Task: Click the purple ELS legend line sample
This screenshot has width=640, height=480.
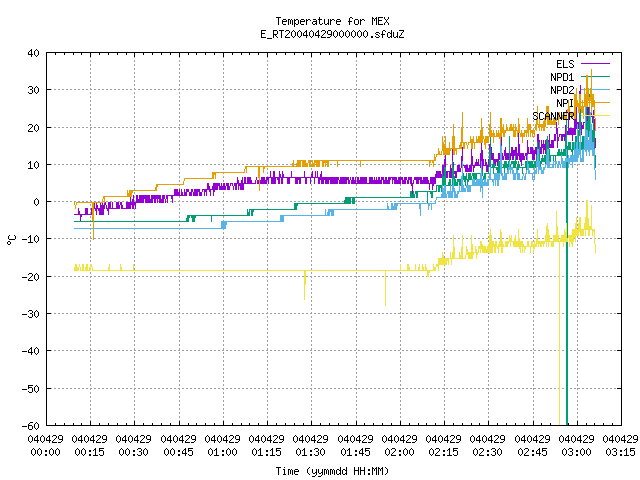Action: tap(595, 64)
